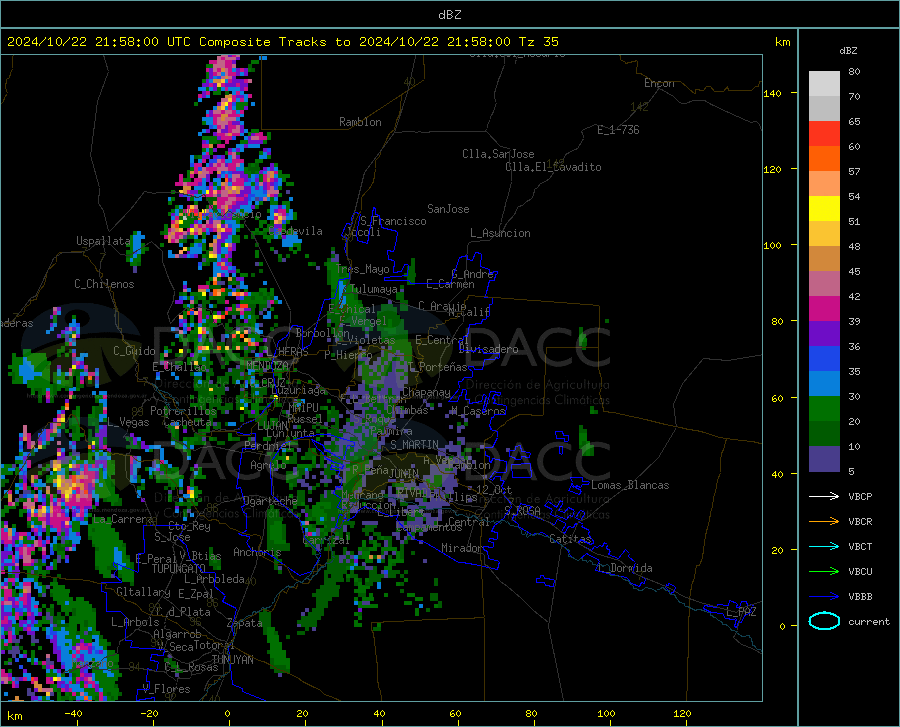Click the 'dBZ' title at top center
The image size is (900, 727).
pyautogui.click(x=449, y=15)
